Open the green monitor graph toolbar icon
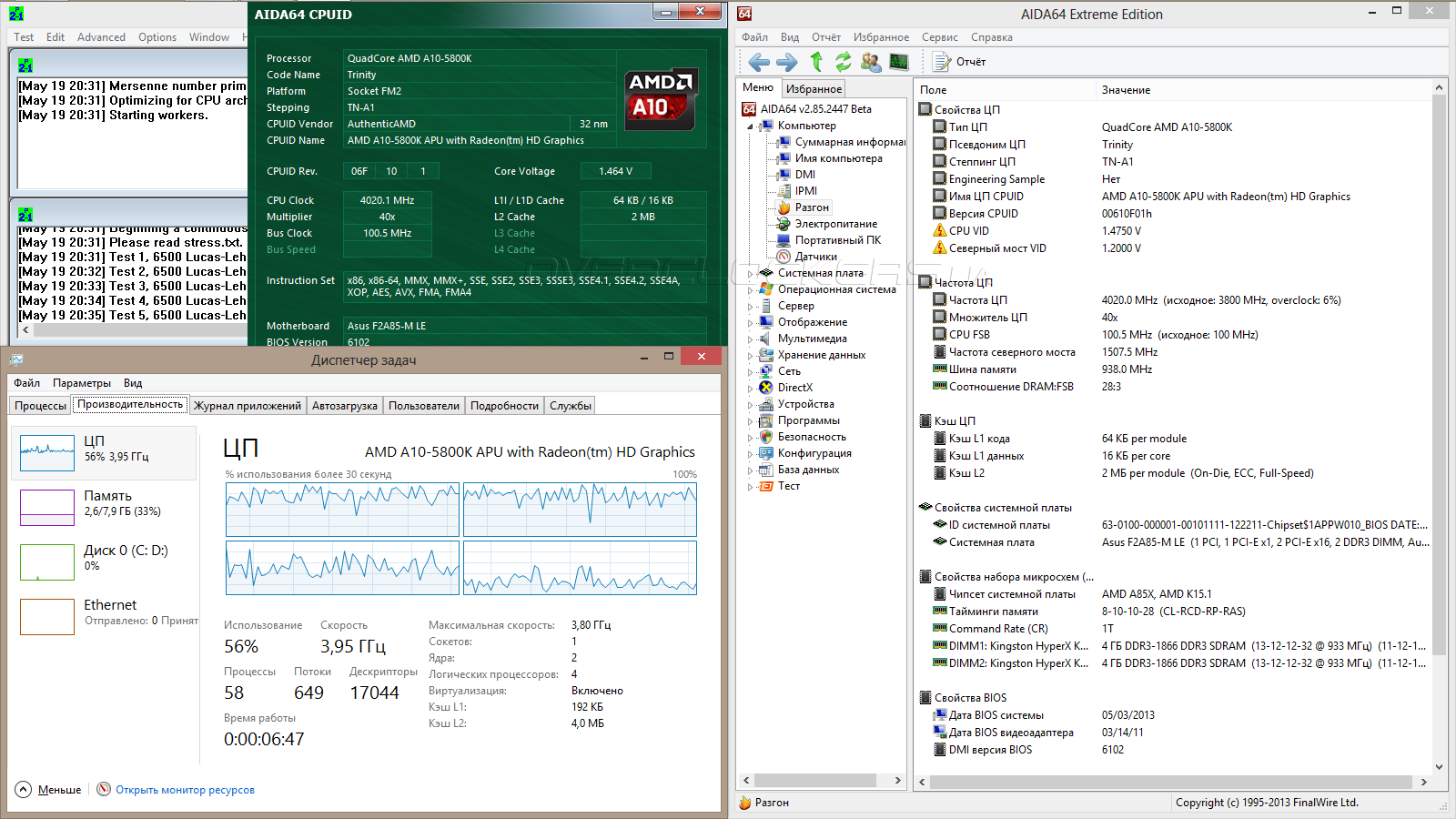 (899, 62)
